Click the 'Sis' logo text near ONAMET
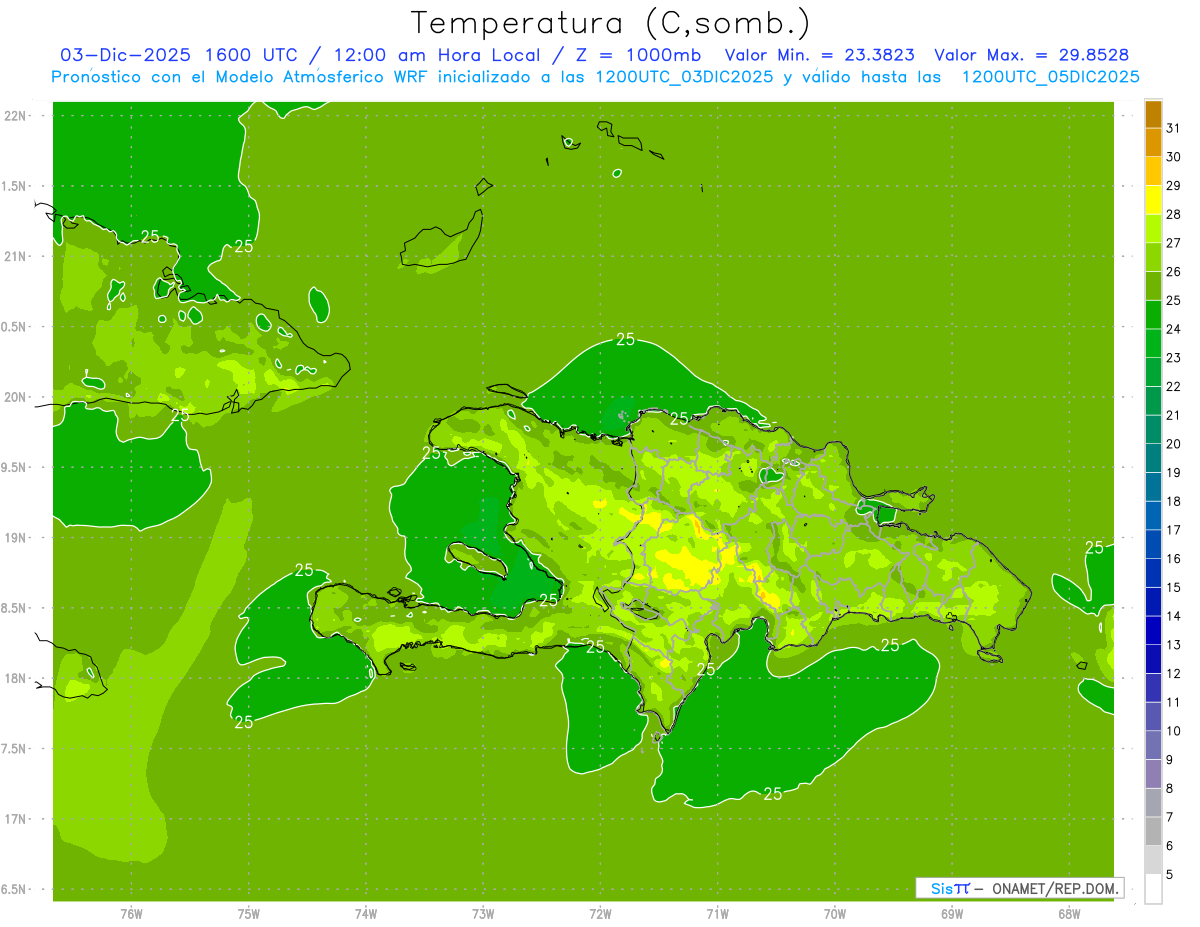Viewport: 1200px width, 927px height. tap(942, 888)
